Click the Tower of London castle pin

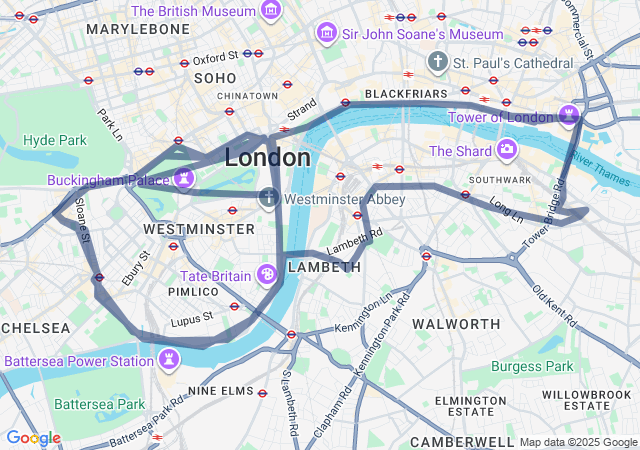pos(569,116)
